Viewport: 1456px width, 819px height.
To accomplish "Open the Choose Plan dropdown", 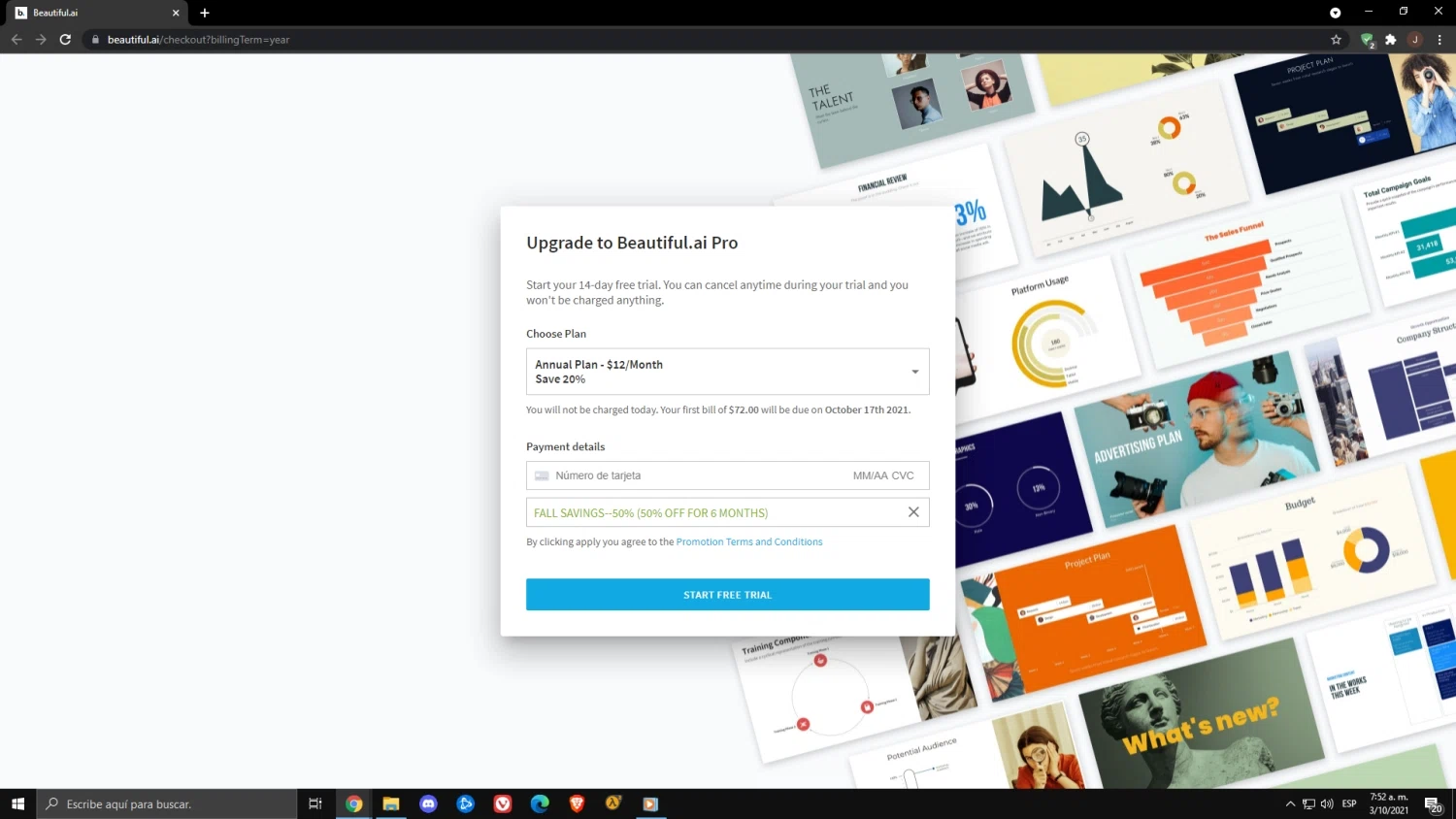I will click(727, 372).
